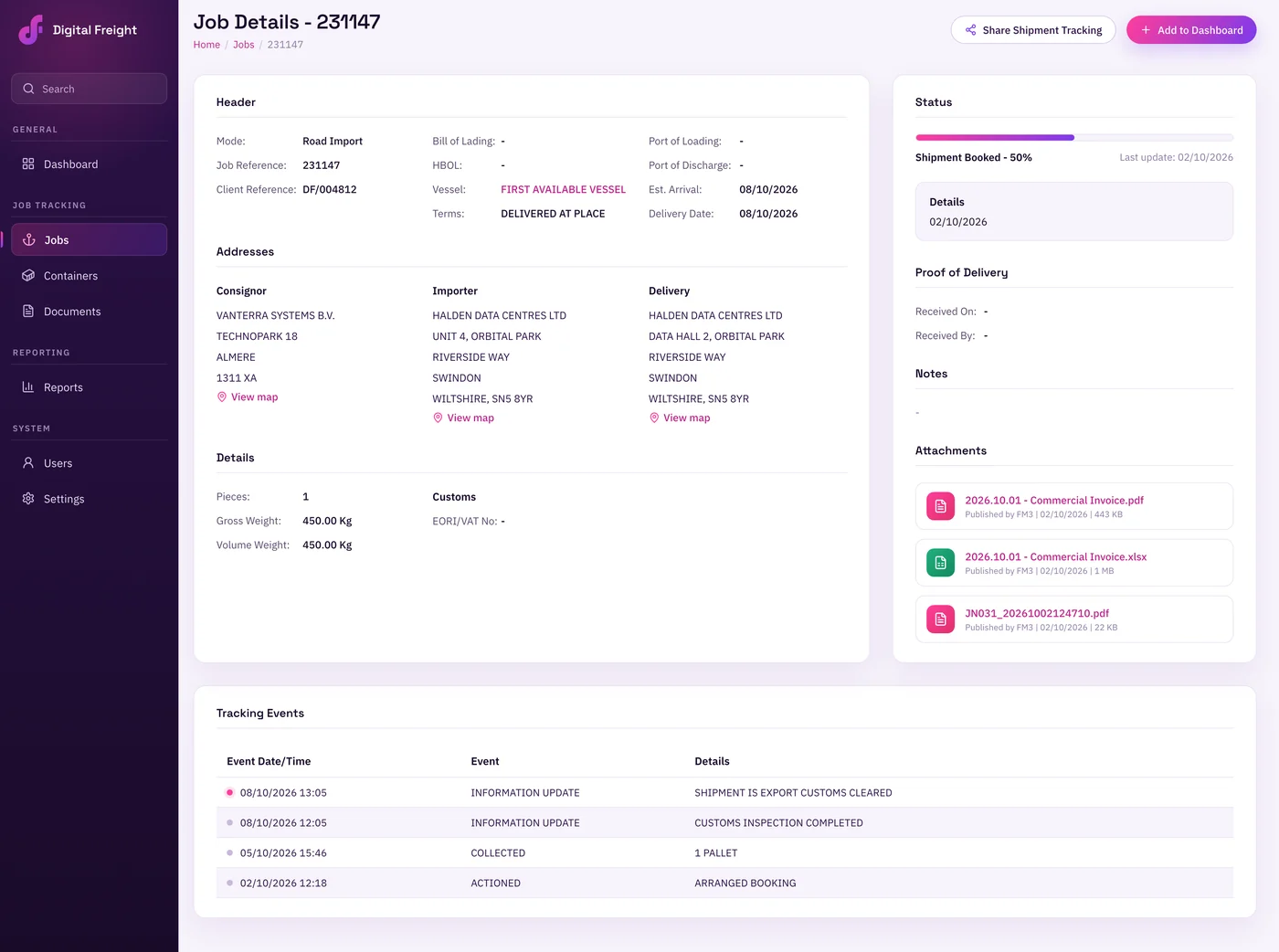
Task: Open Users in the sidebar
Action: tap(90, 463)
